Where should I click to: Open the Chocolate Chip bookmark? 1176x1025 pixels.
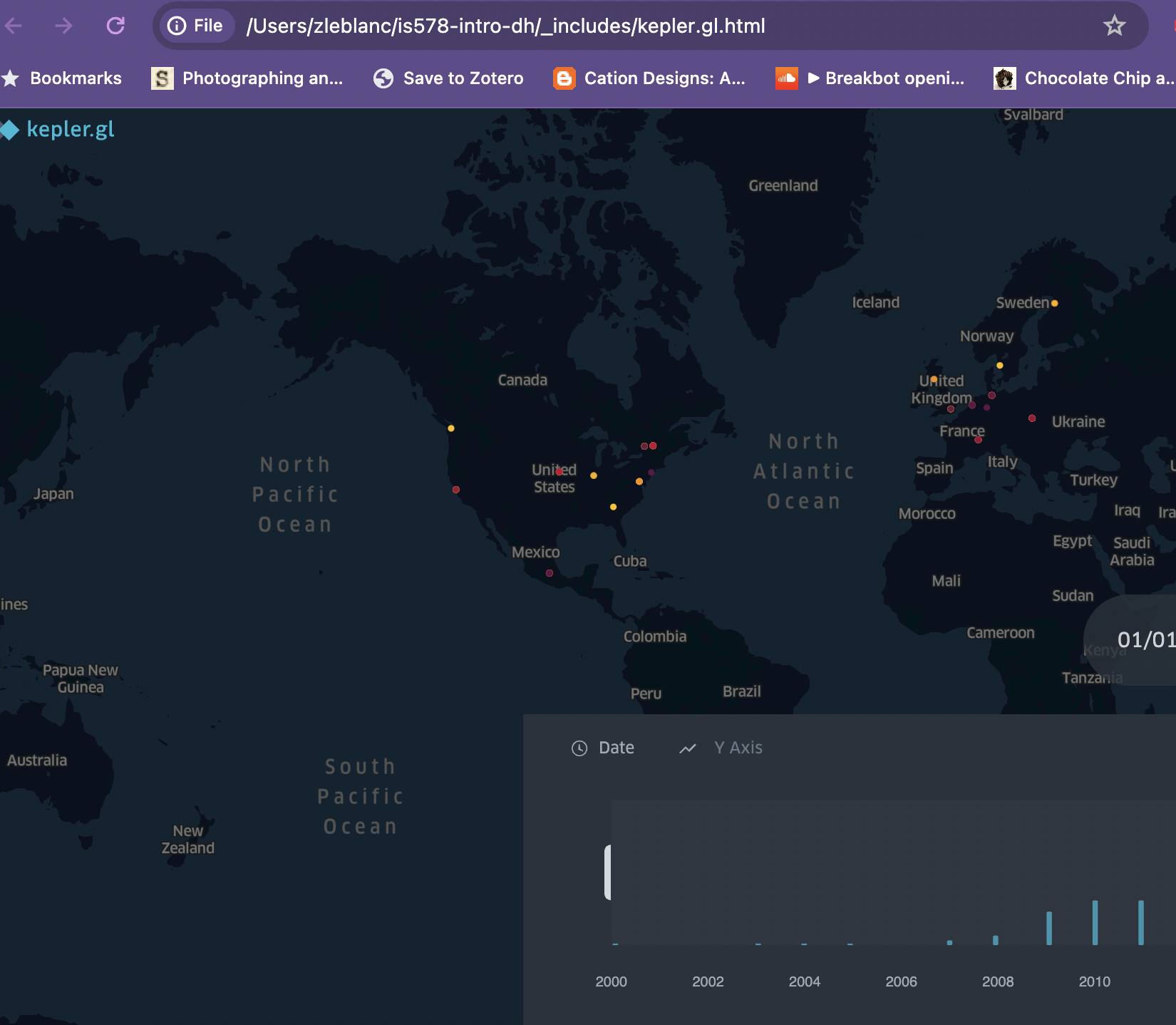(1084, 78)
